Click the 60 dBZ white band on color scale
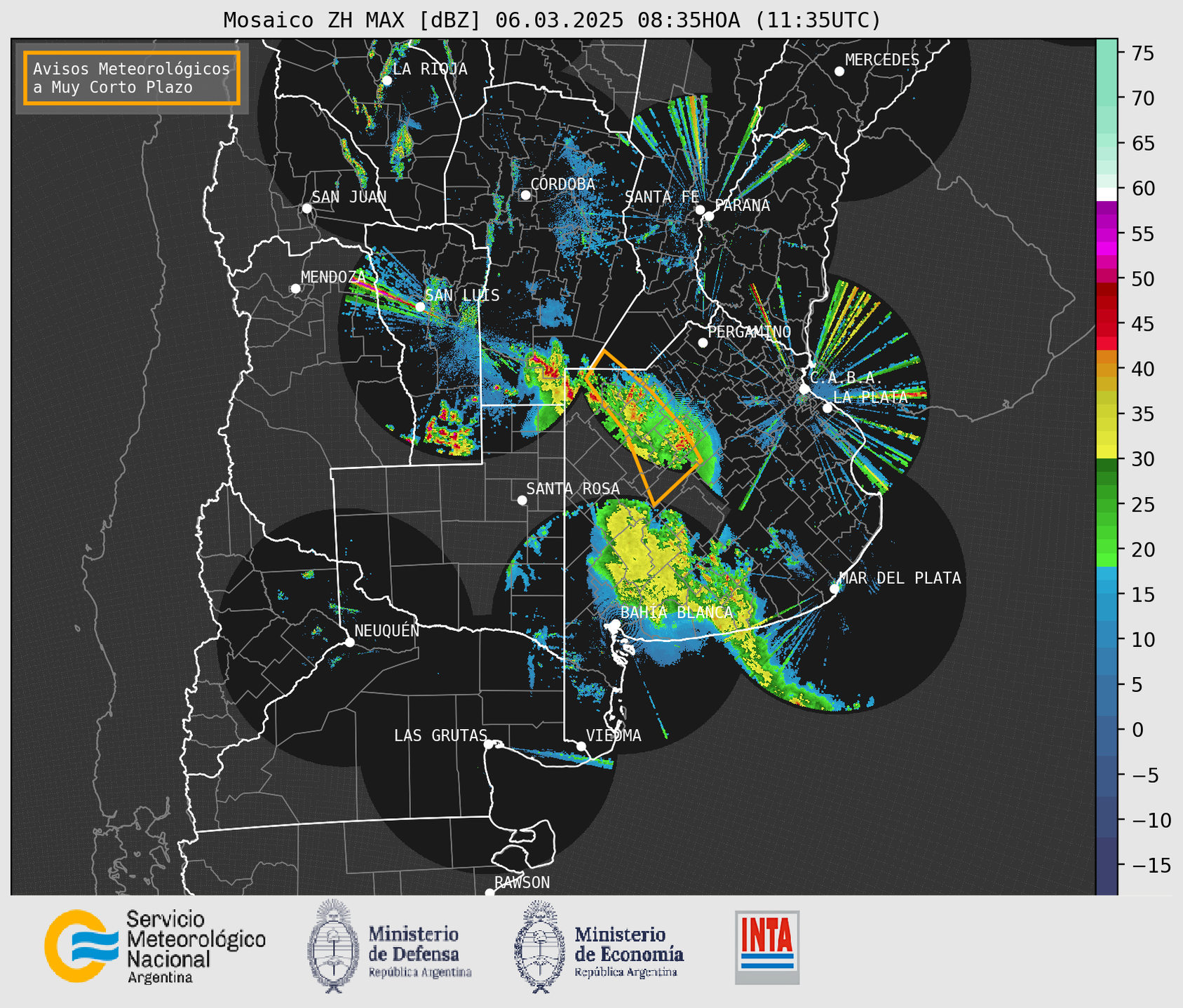1183x1008 pixels. pyautogui.click(x=1107, y=193)
